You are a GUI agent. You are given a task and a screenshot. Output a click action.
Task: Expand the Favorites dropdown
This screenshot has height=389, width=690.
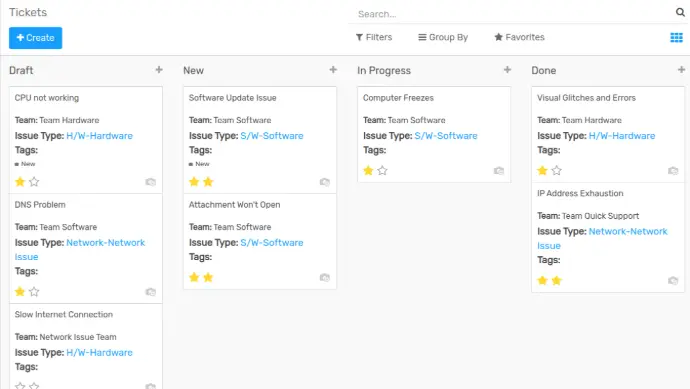(519, 37)
